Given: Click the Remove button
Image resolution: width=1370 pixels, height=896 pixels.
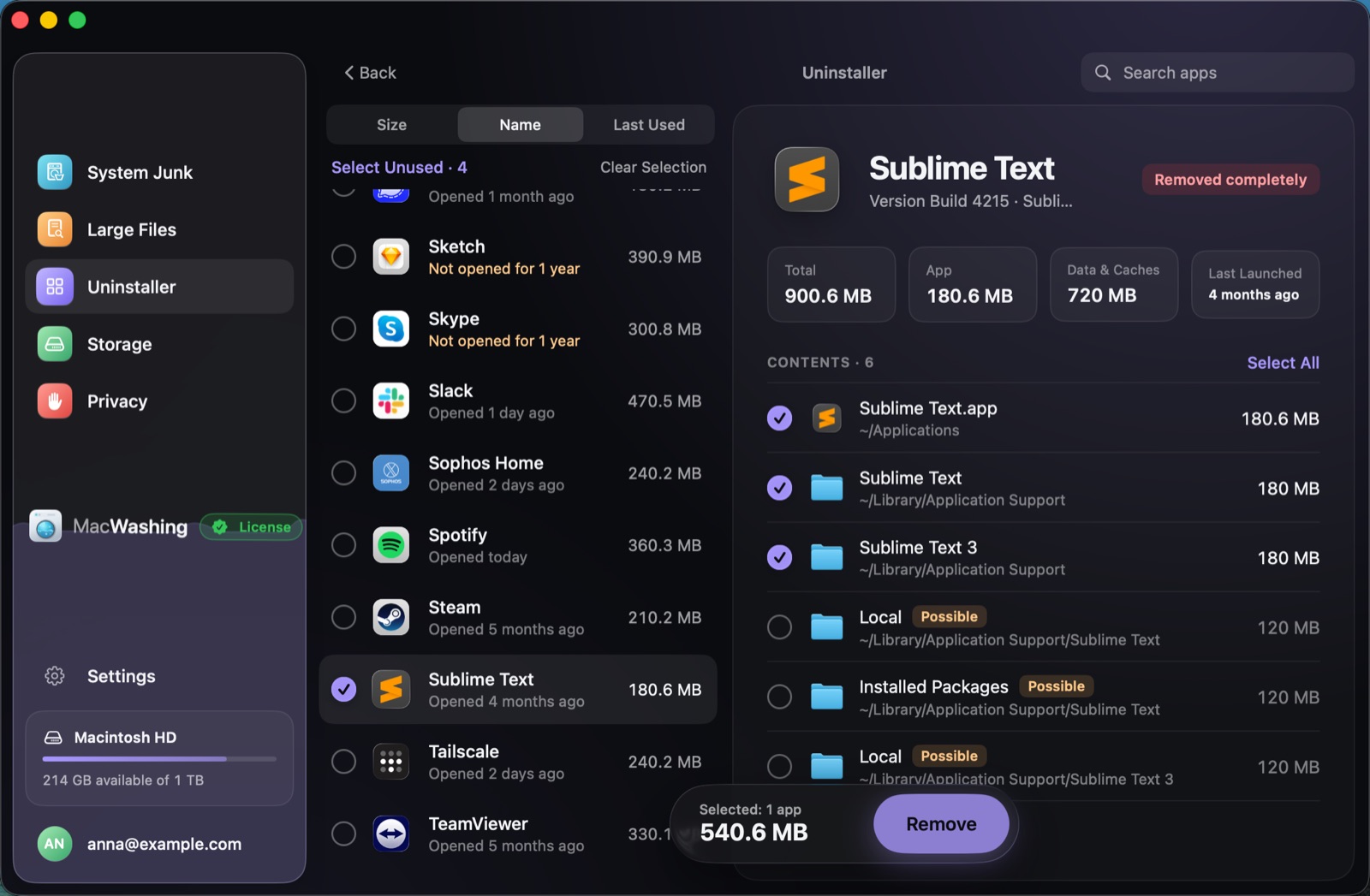Looking at the screenshot, I should [941, 824].
